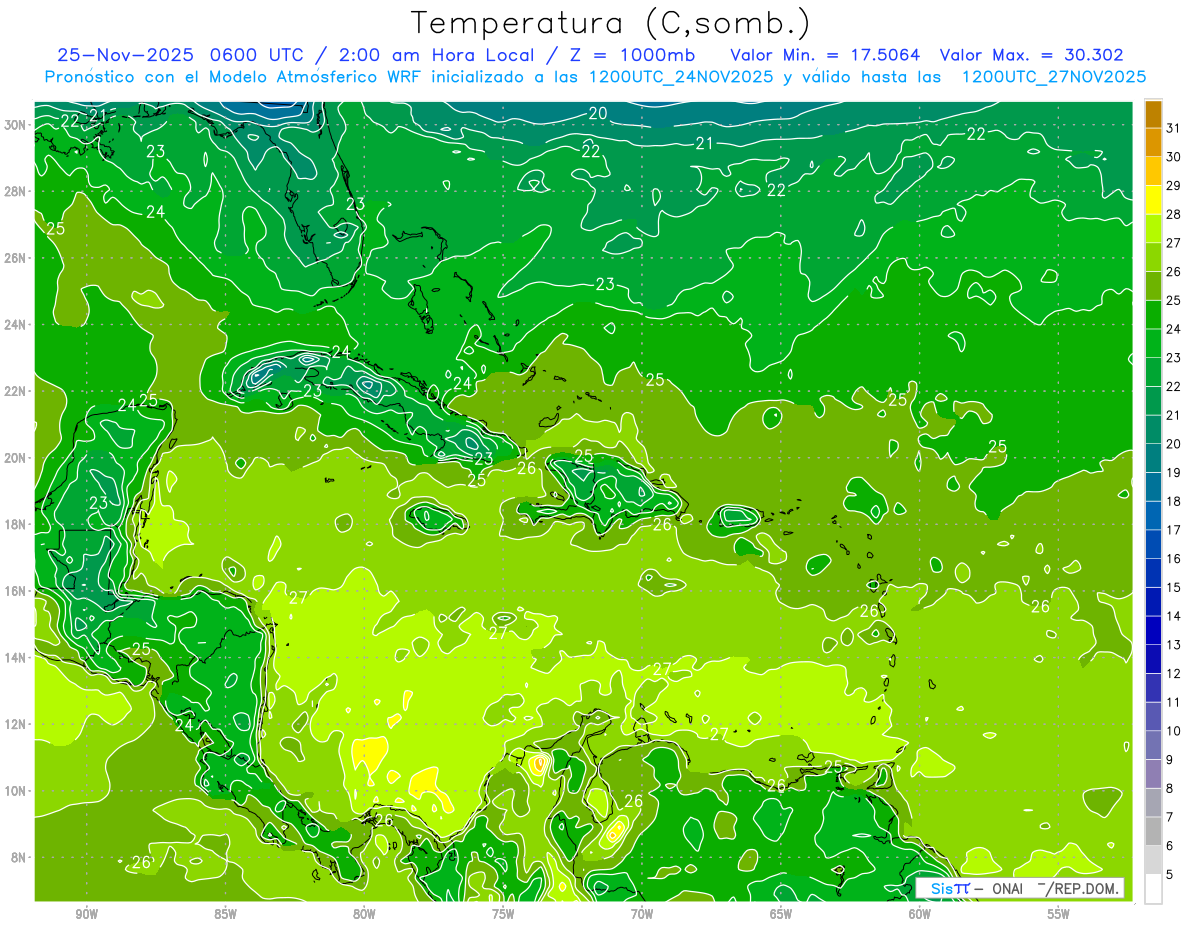
Task: Click the Valor Max. = 30.302 text
Action: (1031, 55)
